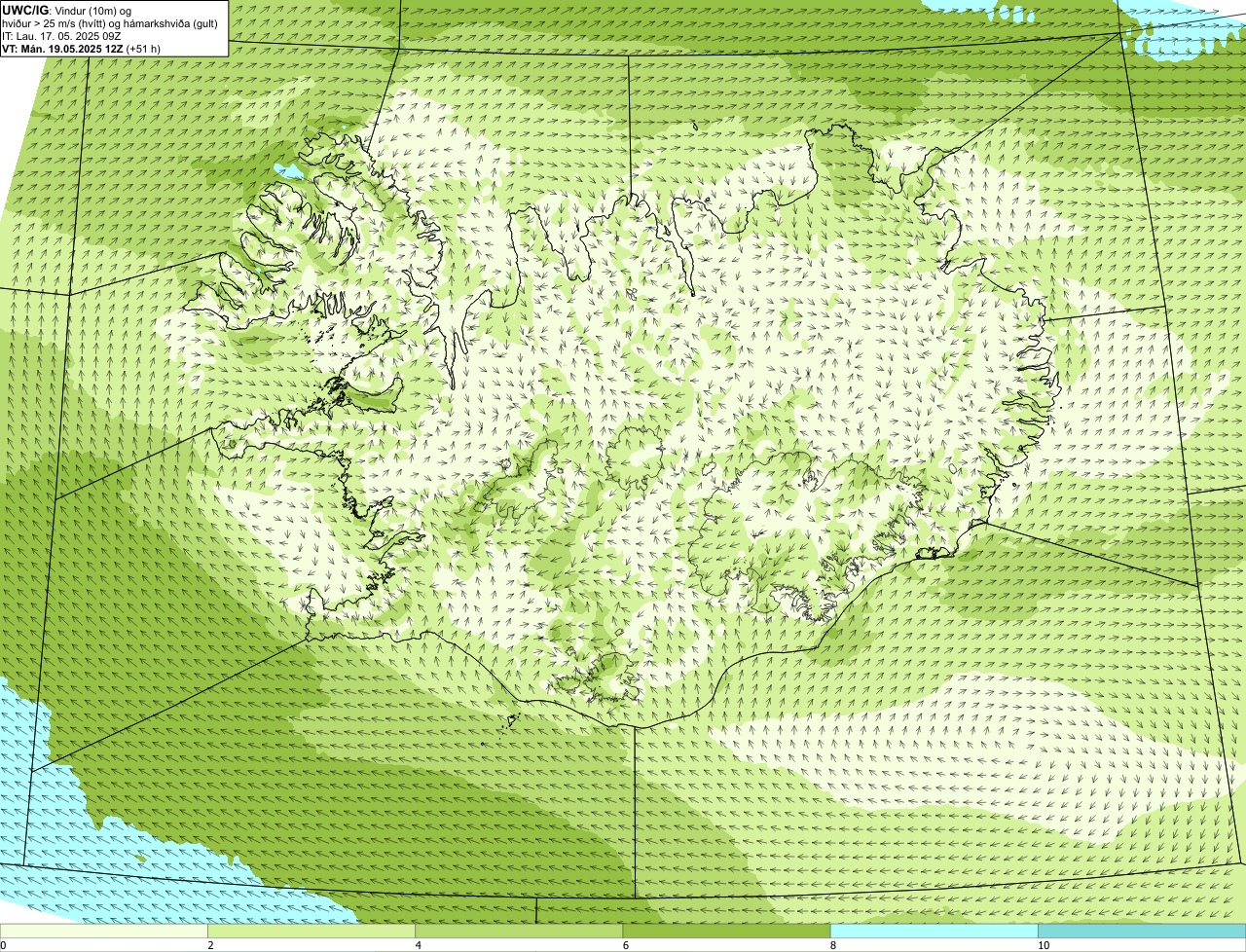Click the 'IT: Lau. 17. 05. 2025 09Z' line
This screenshot has height=952, width=1246.
pos(61,36)
